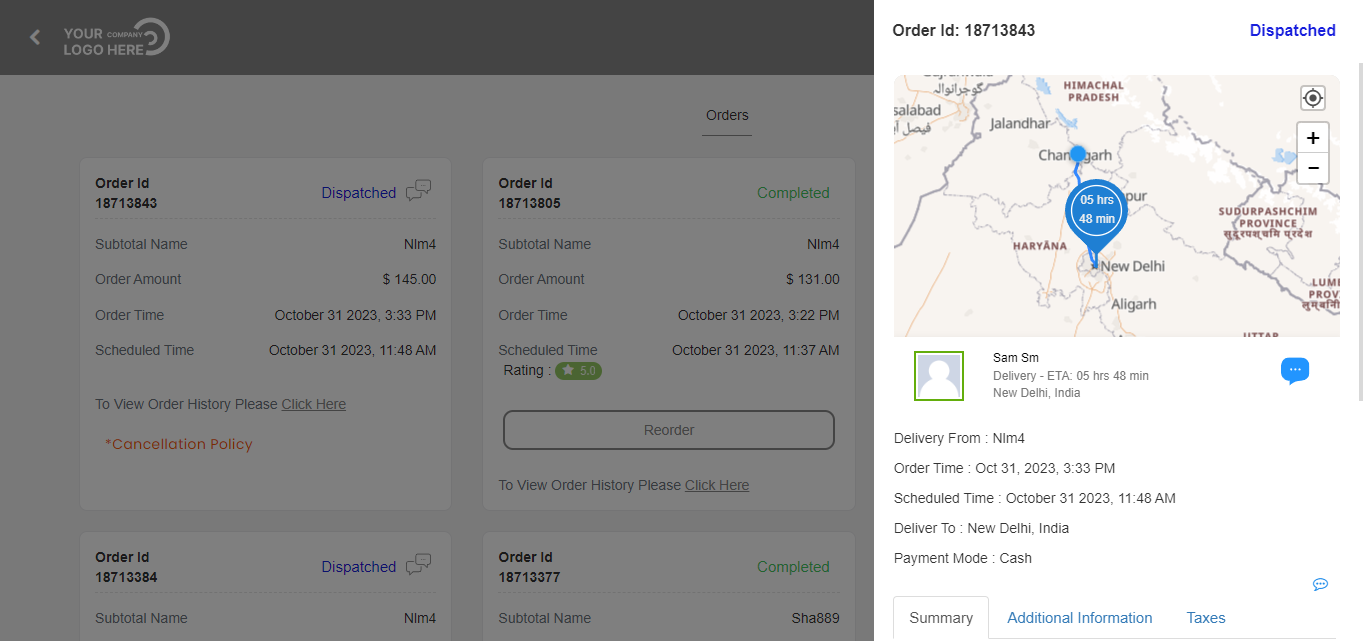Select the Orders tab
The width and height of the screenshot is (1363, 641).
tap(727, 115)
